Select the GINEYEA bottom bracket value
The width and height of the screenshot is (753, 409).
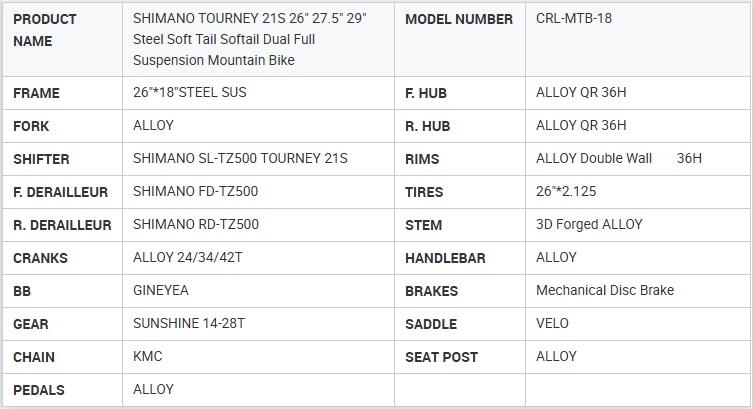[161, 291]
